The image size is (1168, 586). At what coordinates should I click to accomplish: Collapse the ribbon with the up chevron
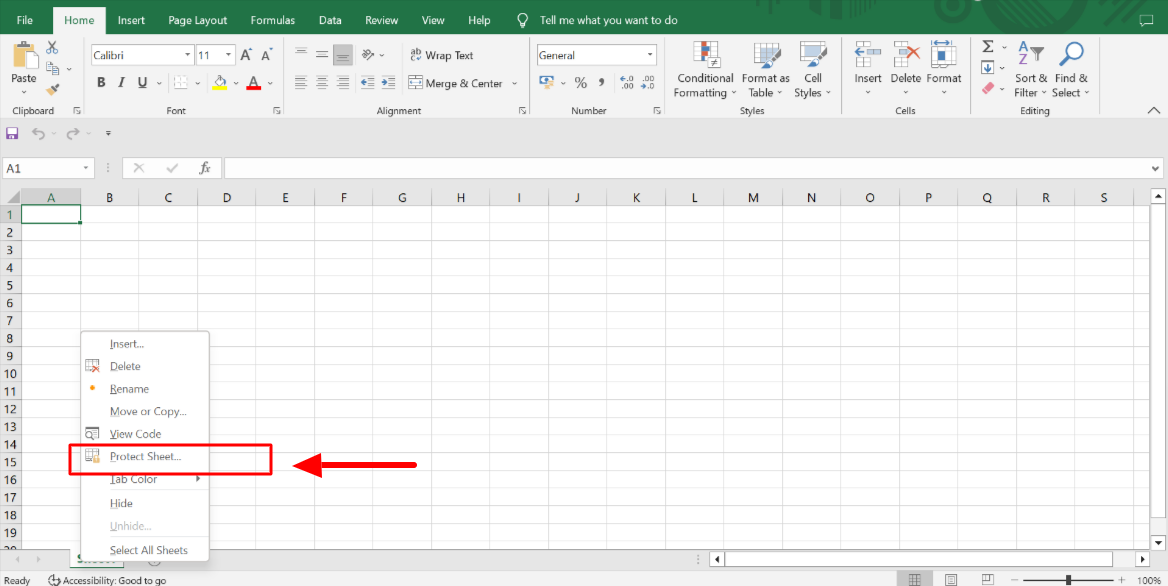click(x=1154, y=110)
